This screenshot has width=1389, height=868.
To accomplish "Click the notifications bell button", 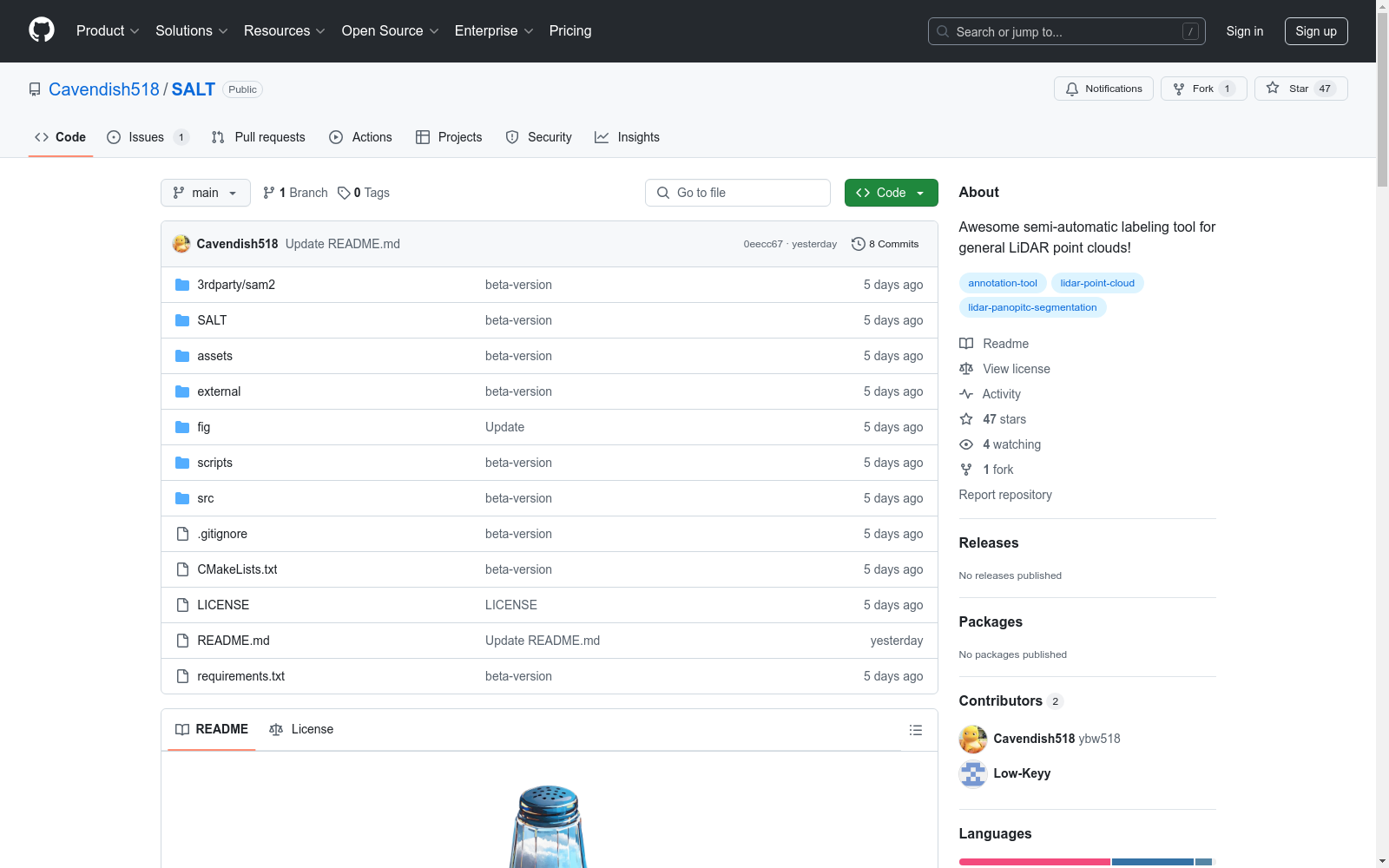I will tap(1103, 89).
